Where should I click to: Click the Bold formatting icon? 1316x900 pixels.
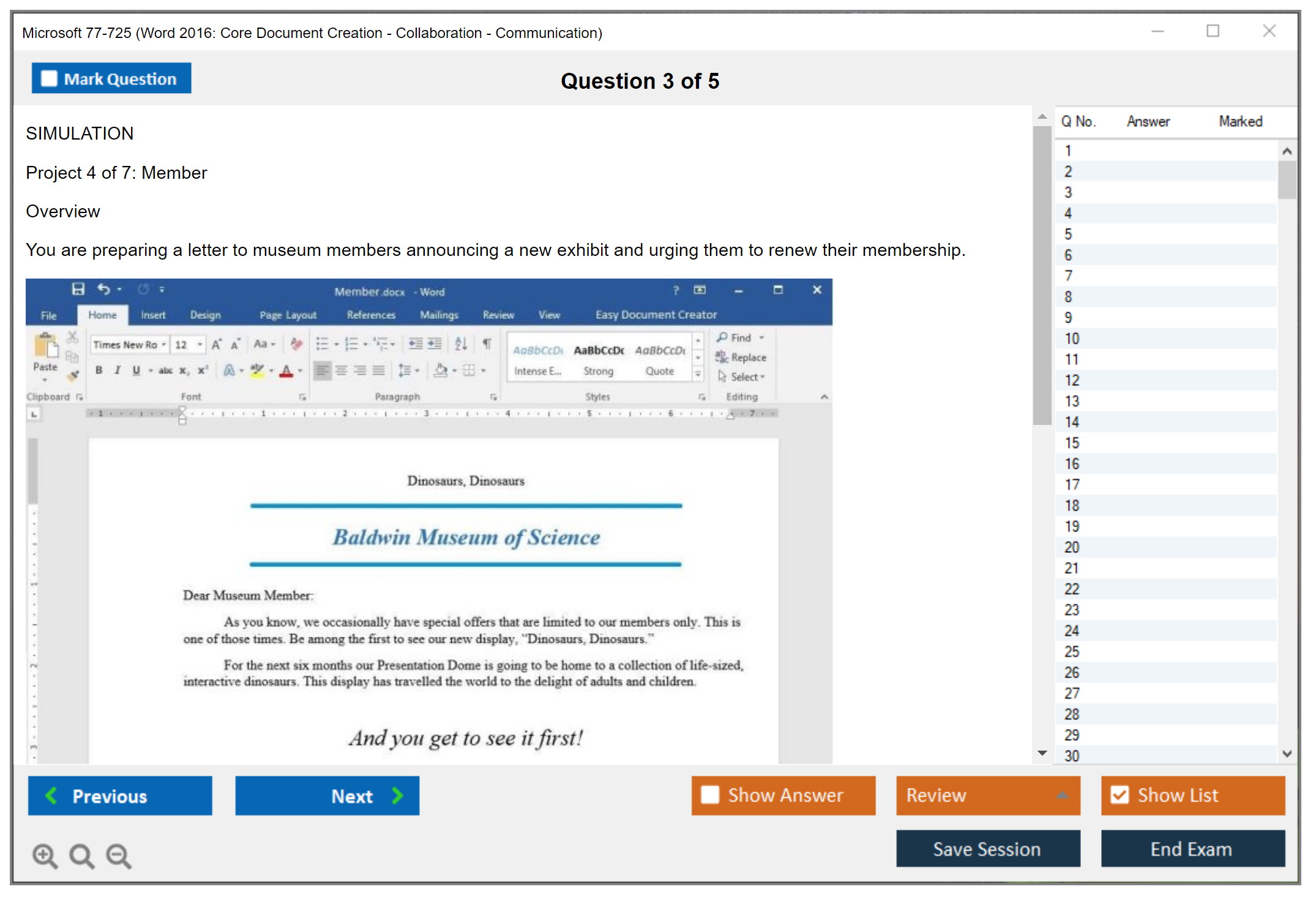point(99,370)
